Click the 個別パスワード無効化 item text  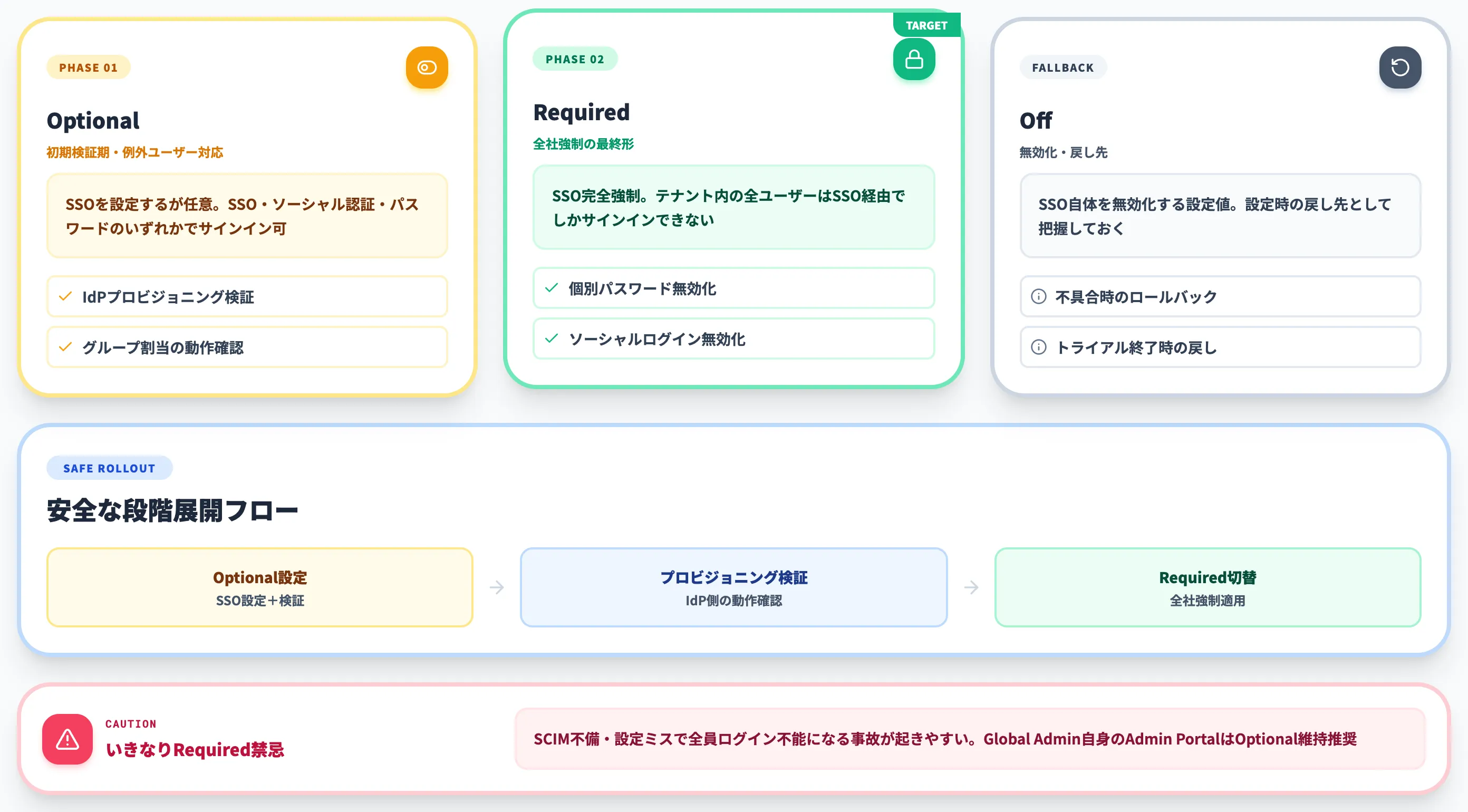[x=642, y=288]
